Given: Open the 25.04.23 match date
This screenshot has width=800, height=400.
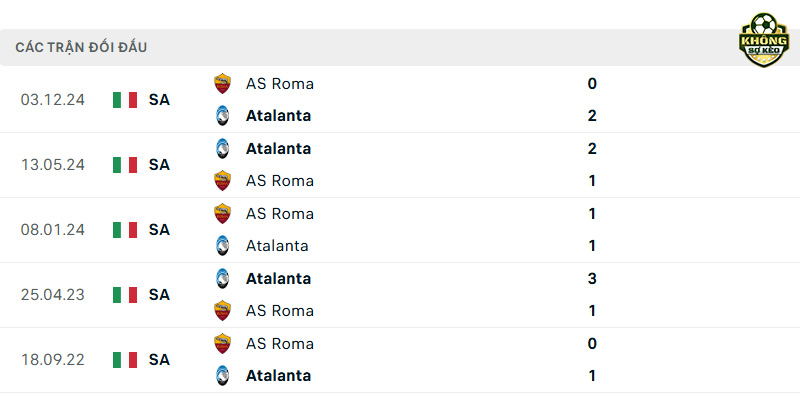Looking at the screenshot, I should pos(53,295).
